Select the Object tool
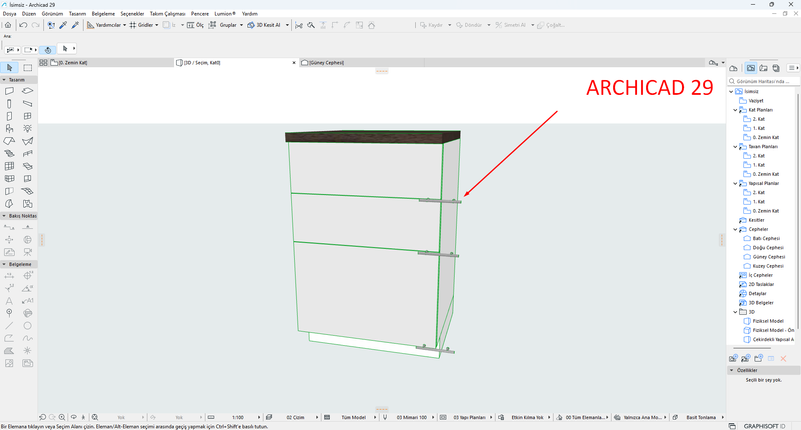The width and height of the screenshot is (801, 430). (9, 129)
